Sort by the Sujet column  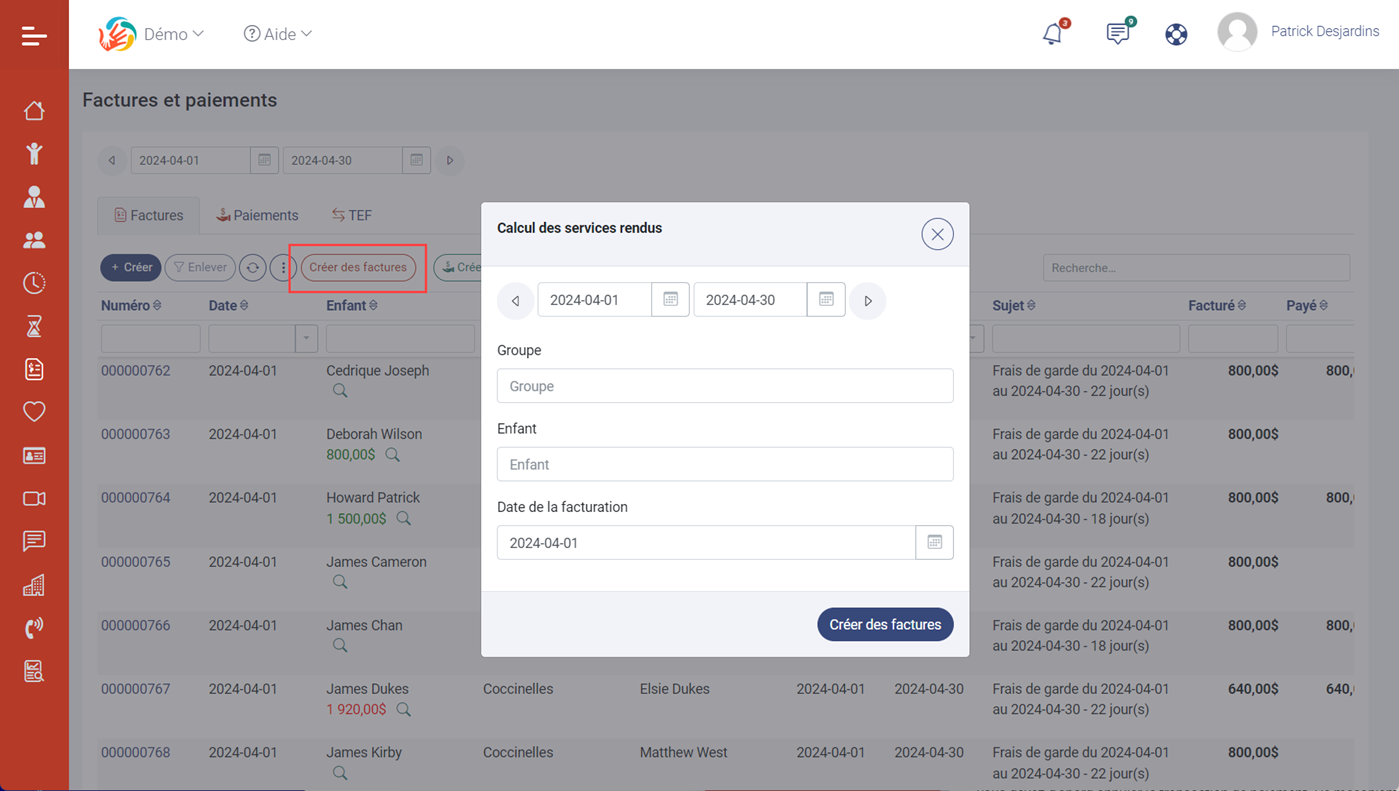coord(1014,305)
